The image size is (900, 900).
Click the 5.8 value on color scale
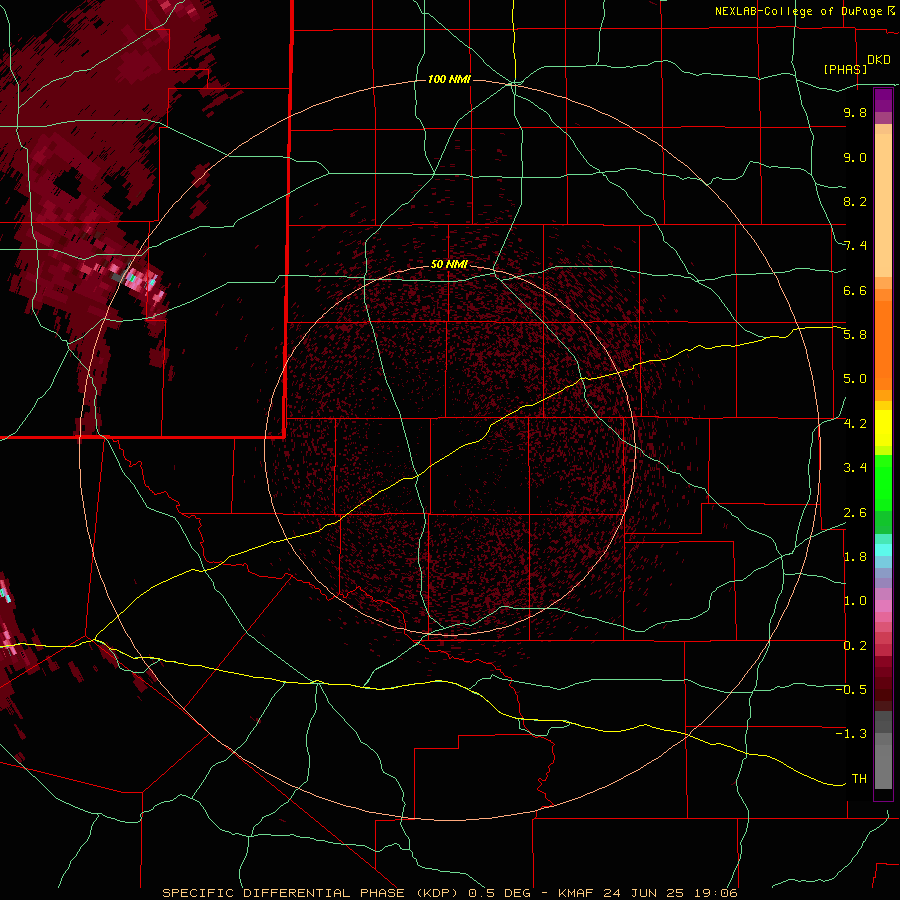coord(855,335)
